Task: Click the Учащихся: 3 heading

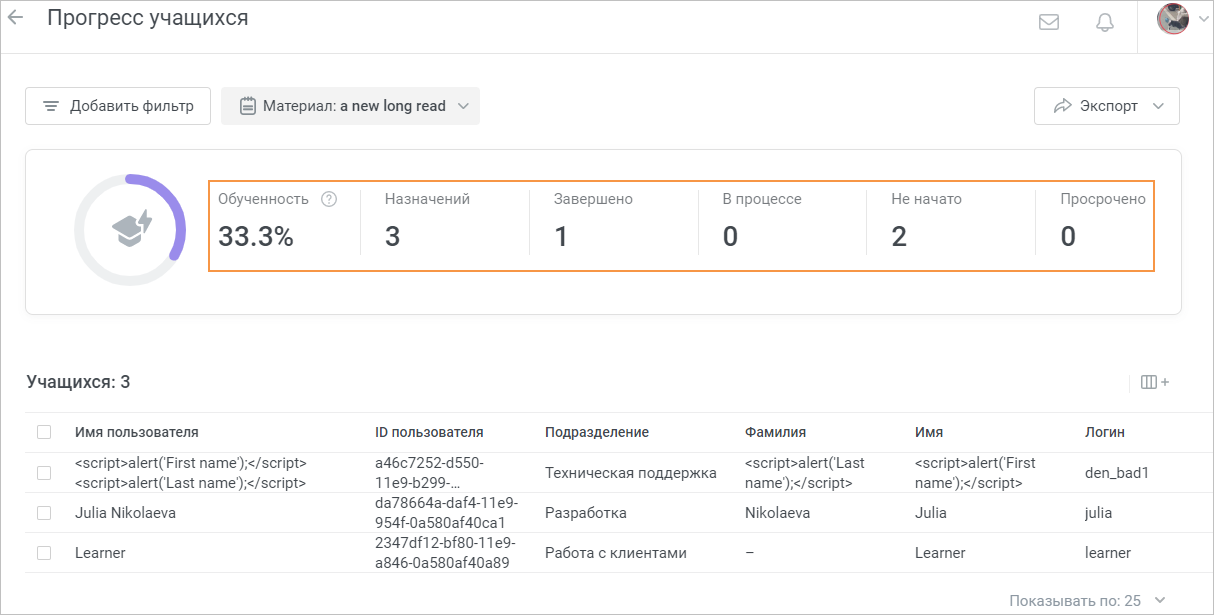Action: 78,382
